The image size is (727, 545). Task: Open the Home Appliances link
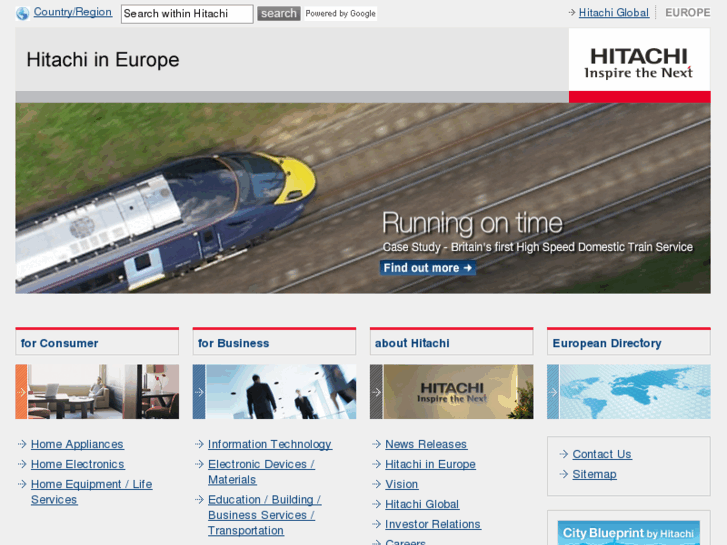(77, 444)
